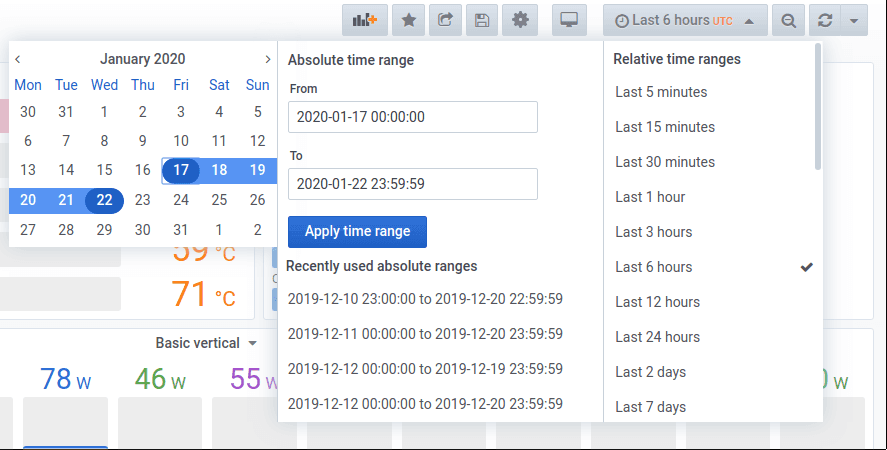Open the share dashboard icon
This screenshot has height=450, width=887.
(446, 20)
